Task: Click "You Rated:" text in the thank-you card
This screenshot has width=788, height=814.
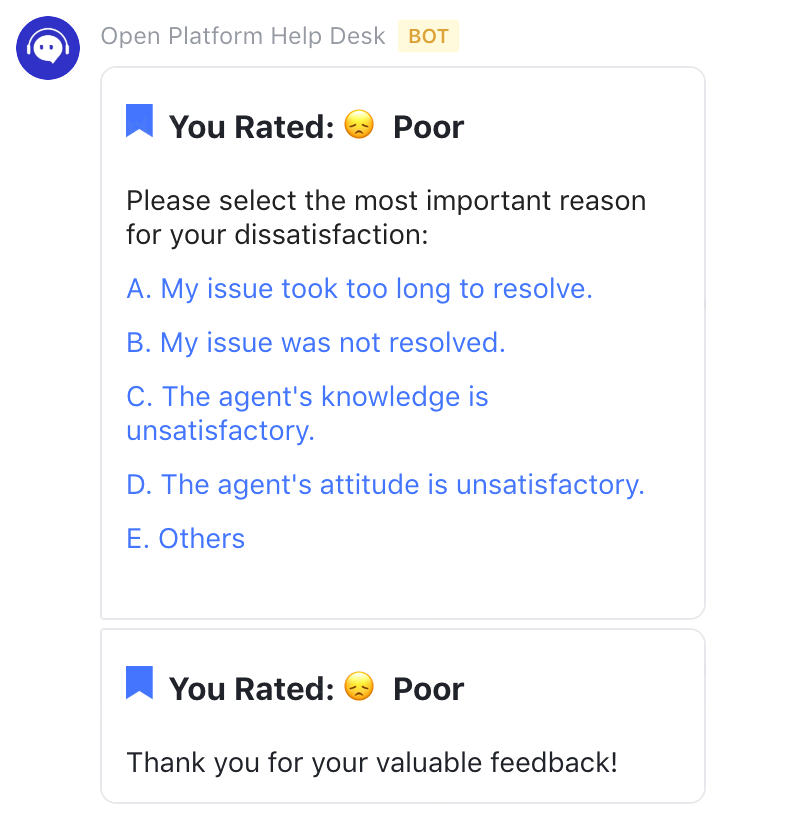Action: [251, 689]
